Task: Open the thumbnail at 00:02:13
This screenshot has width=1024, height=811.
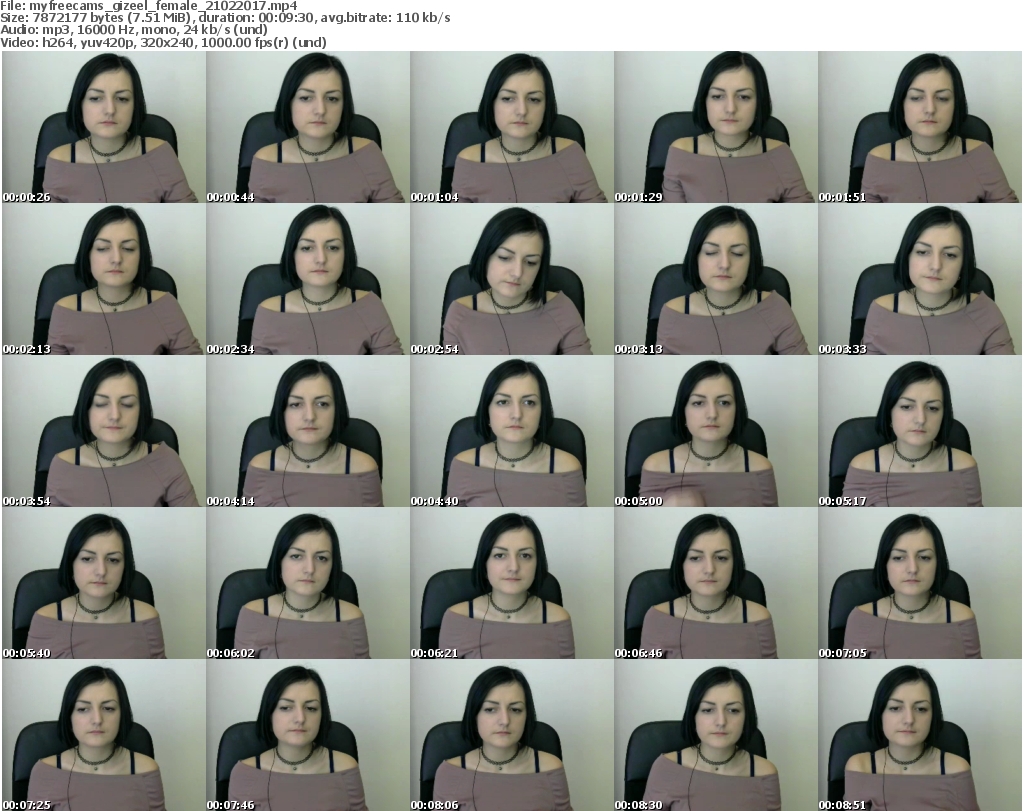Action: click(104, 279)
